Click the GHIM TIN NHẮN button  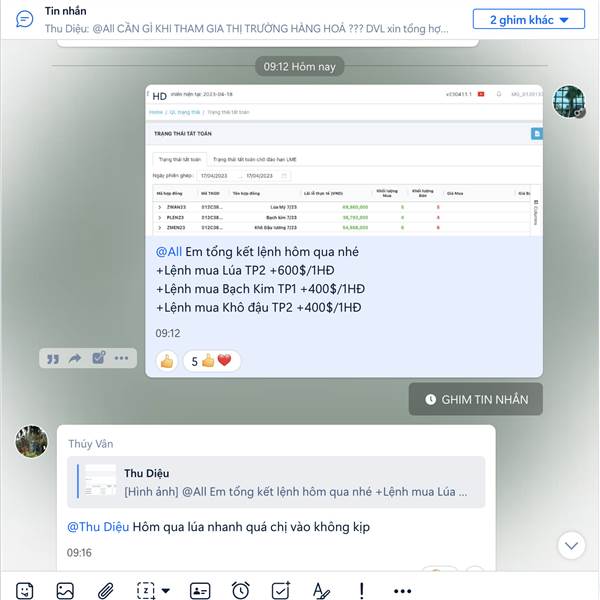tap(476, 399)
